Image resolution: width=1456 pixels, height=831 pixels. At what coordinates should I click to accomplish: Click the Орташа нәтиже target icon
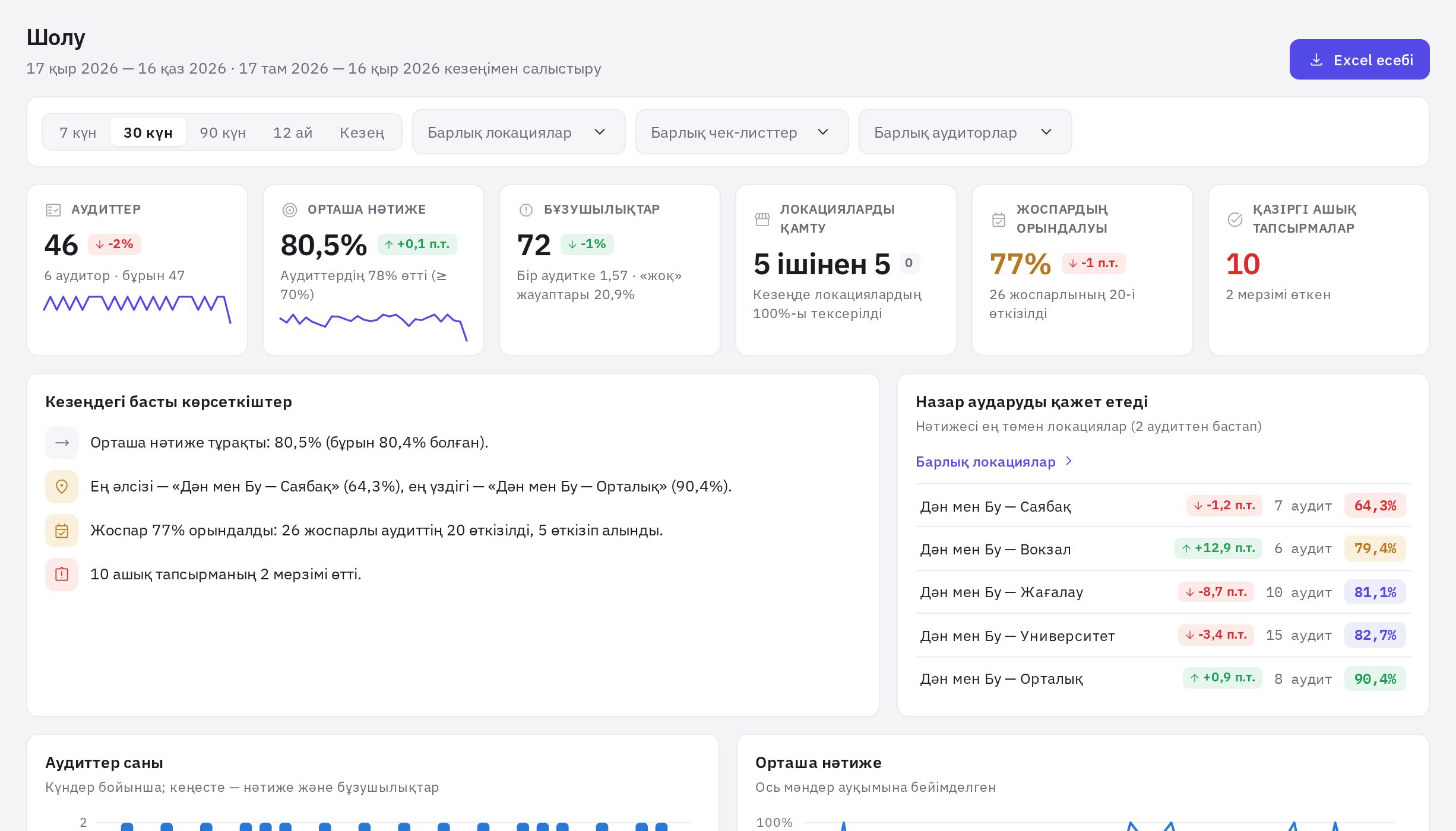[x=290, y=210]
